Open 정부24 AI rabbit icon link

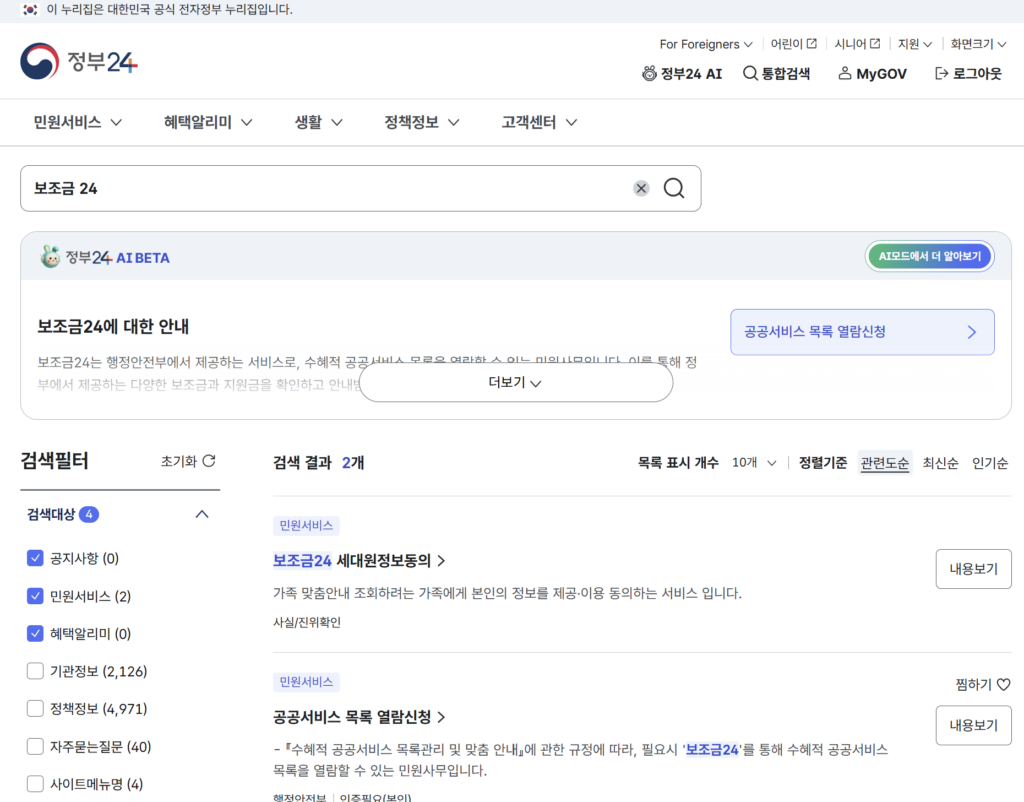tap(649, 73)
